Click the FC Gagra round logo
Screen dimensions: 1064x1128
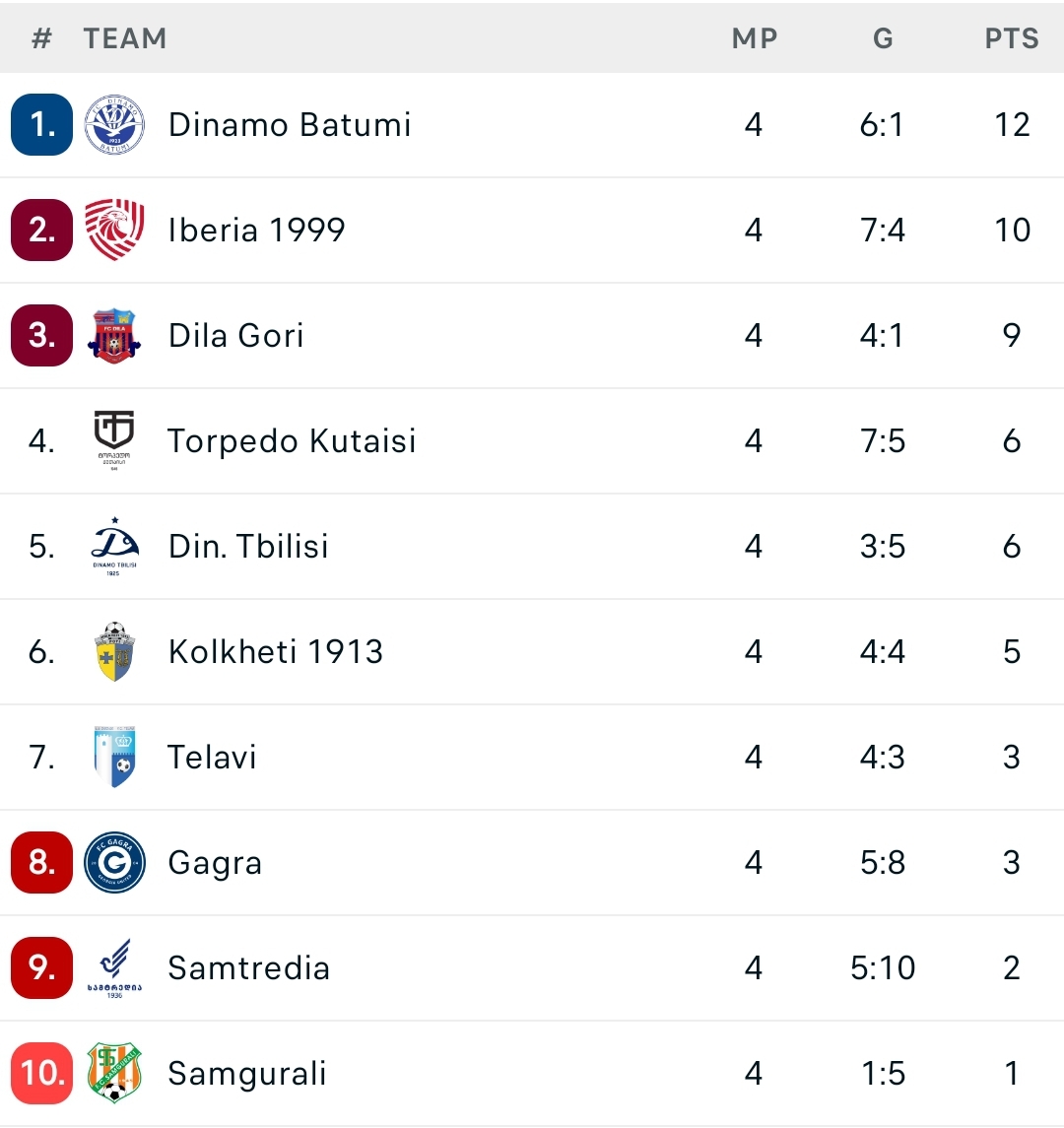tap(114, 862)
